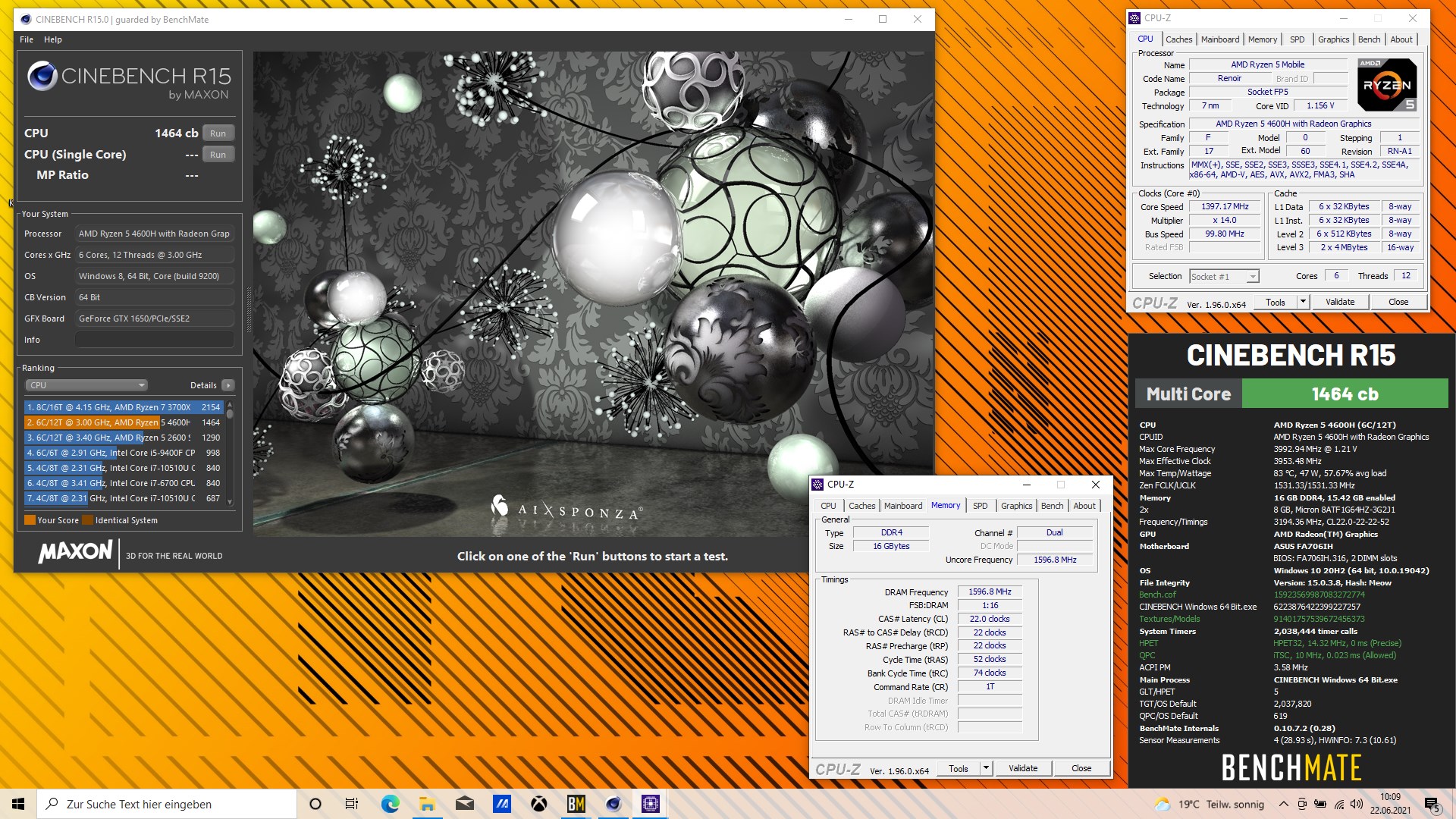This screenshot has height=819, width=1456.
Task: Open the MyASUS app icon in taskbar
Action: coord(502,804)
